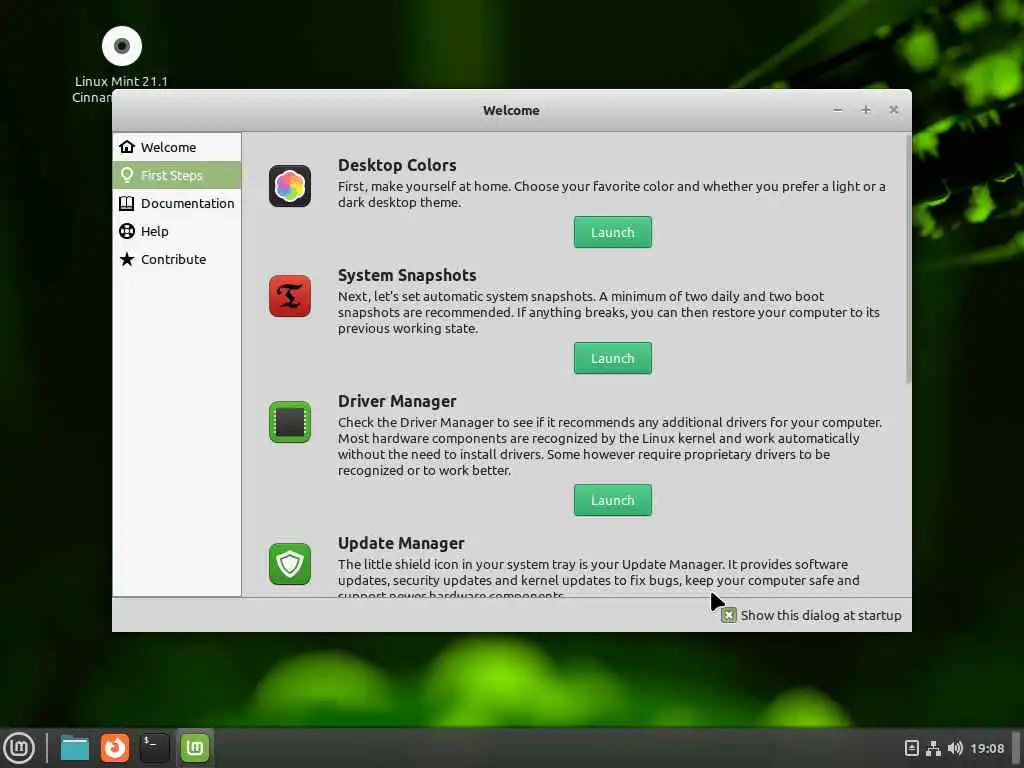Click the System Snapshots Timeshift icon
Viewport: 1024px width, 768px height.
(x=290, y=296)
